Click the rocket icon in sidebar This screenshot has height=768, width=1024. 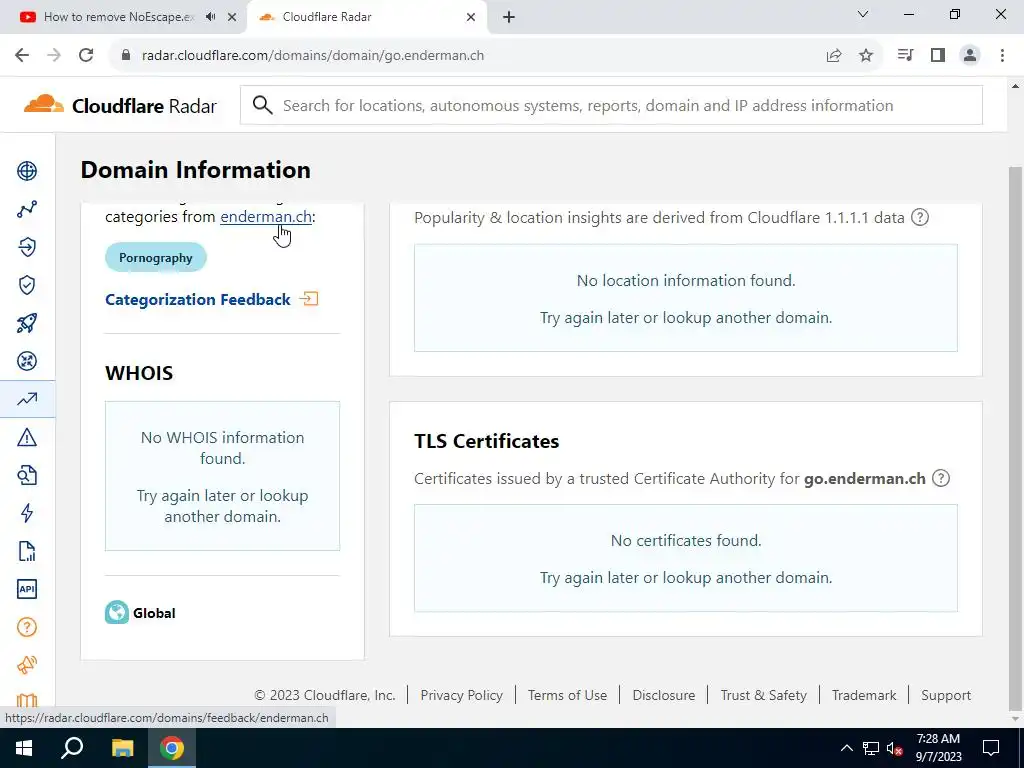[x=27, y=323]
